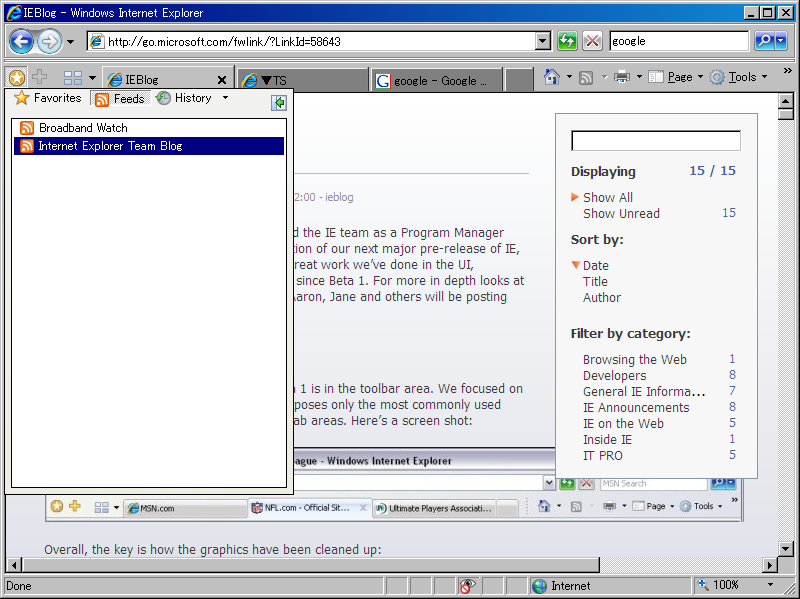Refresh the page with the green Refresh icon
The width and height of the screenshot is (800, 599).
(567, 41)
